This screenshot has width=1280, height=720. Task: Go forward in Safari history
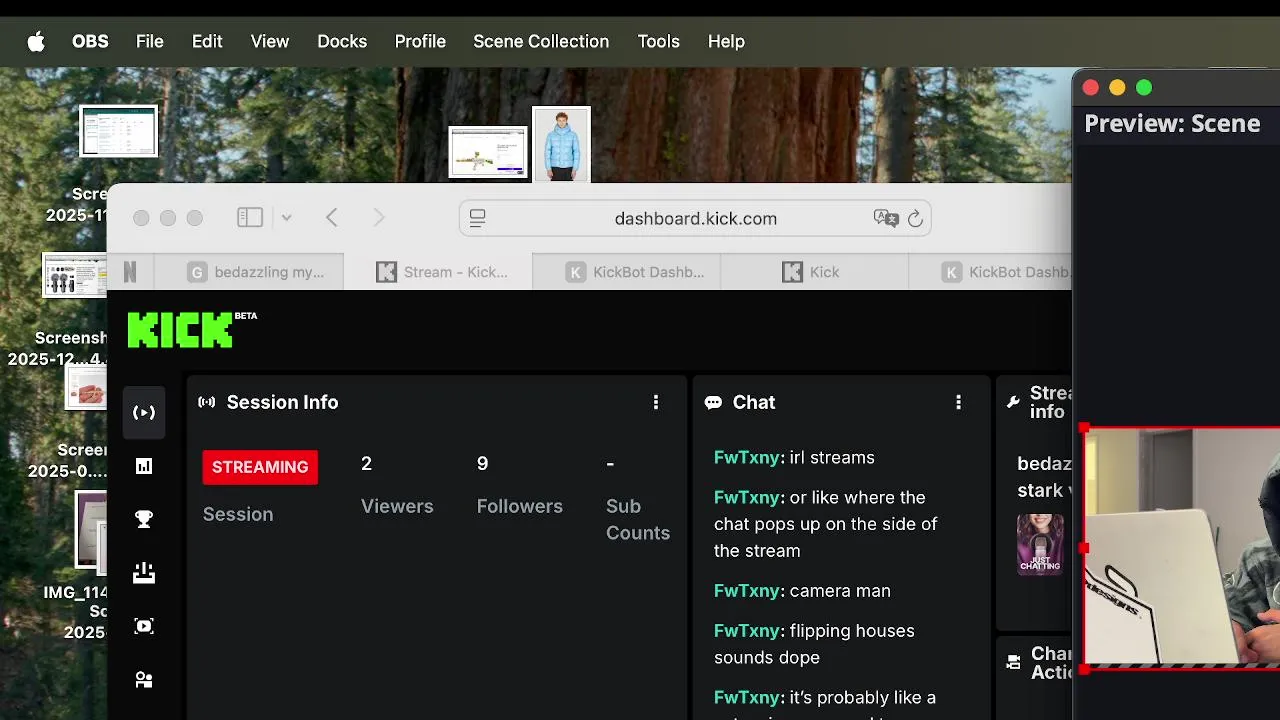(x=378, y=218)
